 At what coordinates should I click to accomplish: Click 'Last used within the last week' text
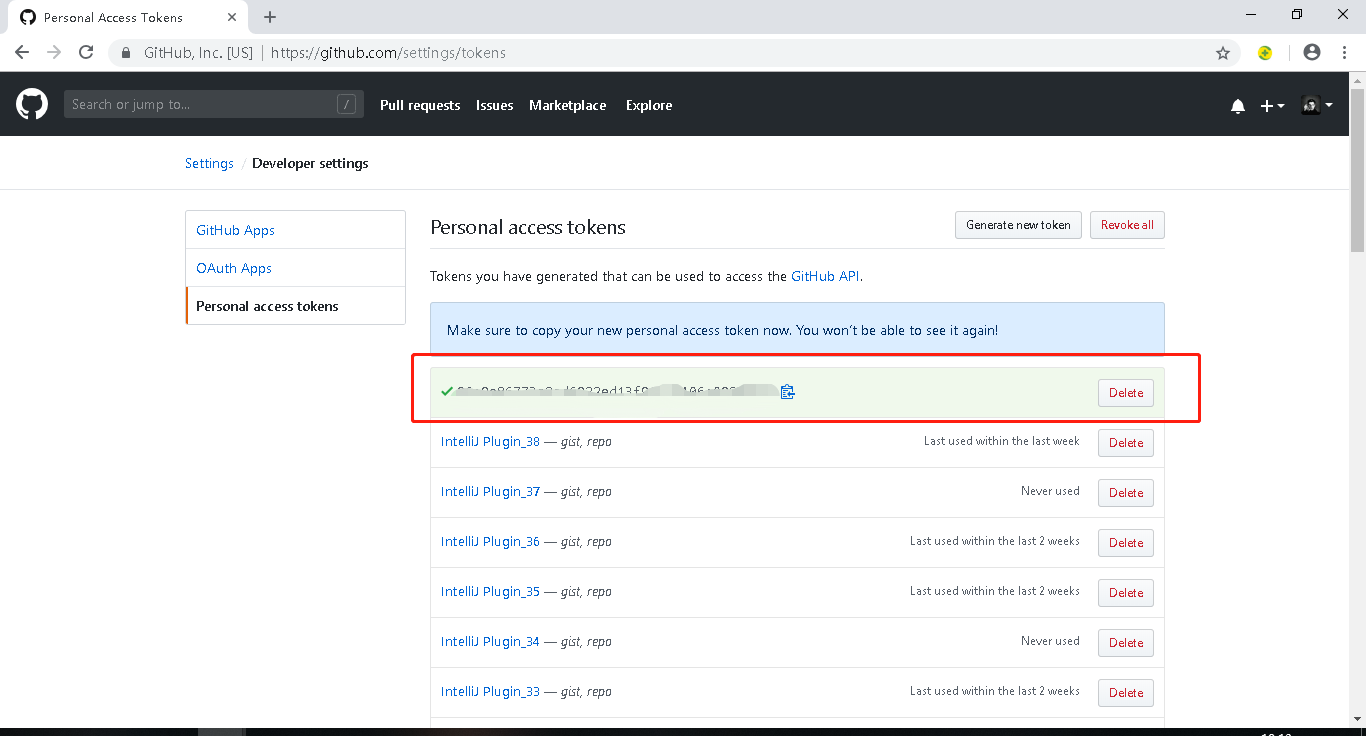pyautogui.click(x=1002, y=441)
